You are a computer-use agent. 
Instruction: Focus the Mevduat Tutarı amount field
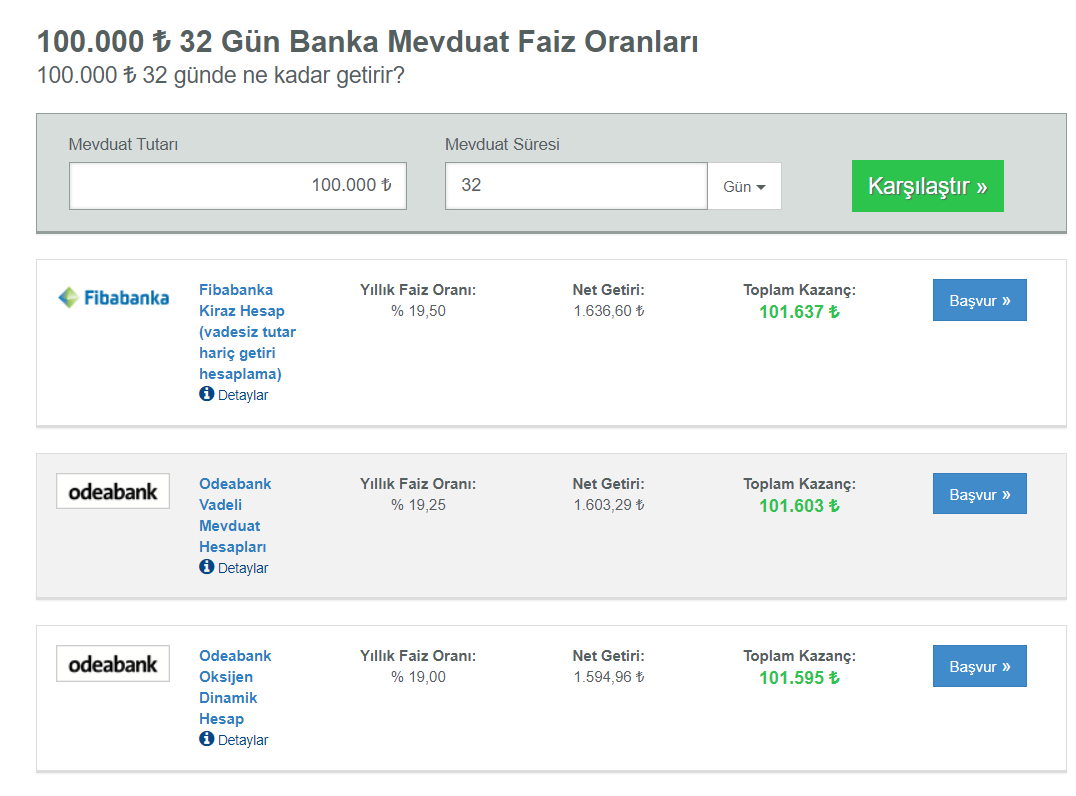click(238, 186)
